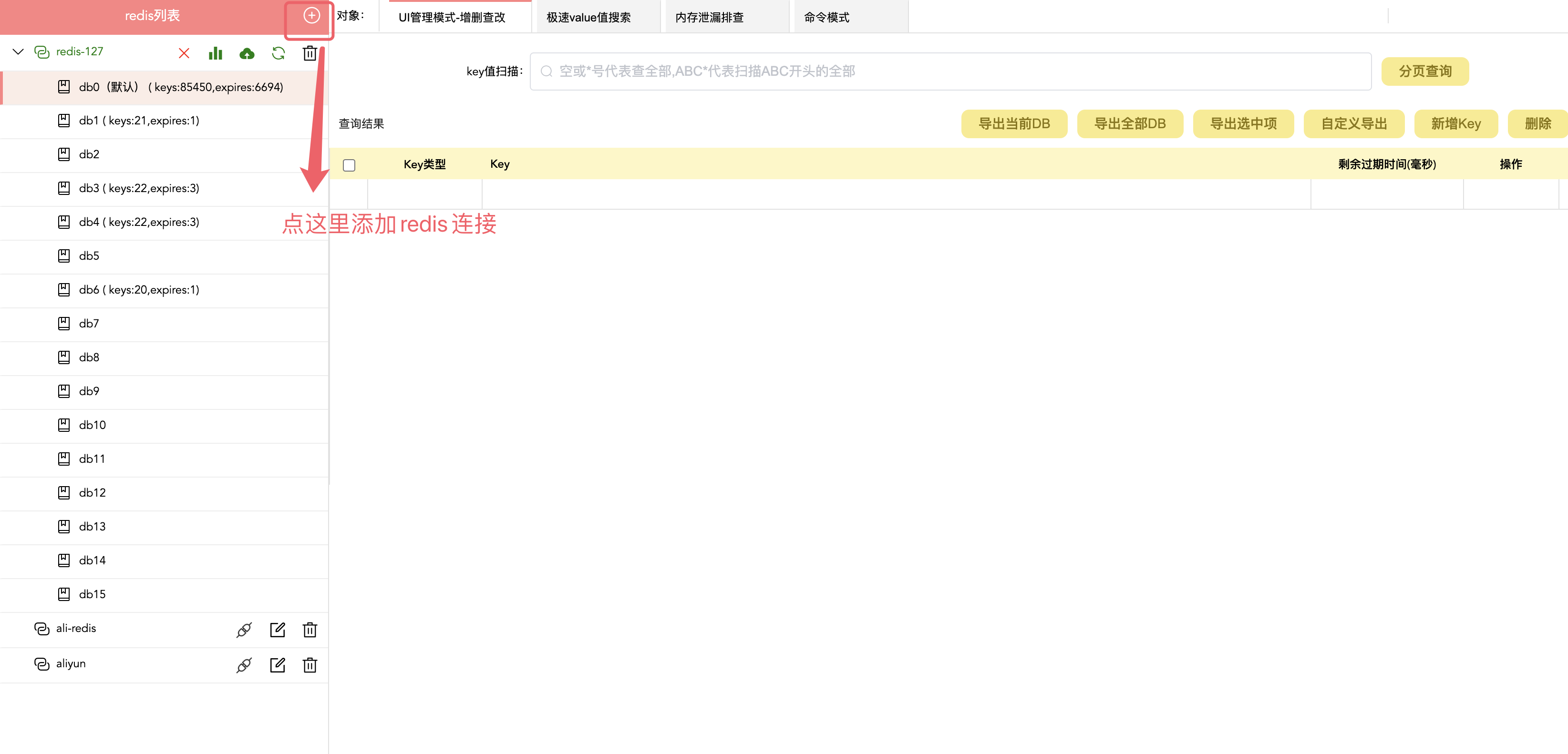Image resolution: width=1568 pixels, height=754 pixels.
Task: Click the add redis connection plus icon
Action: tap(311, 16)
